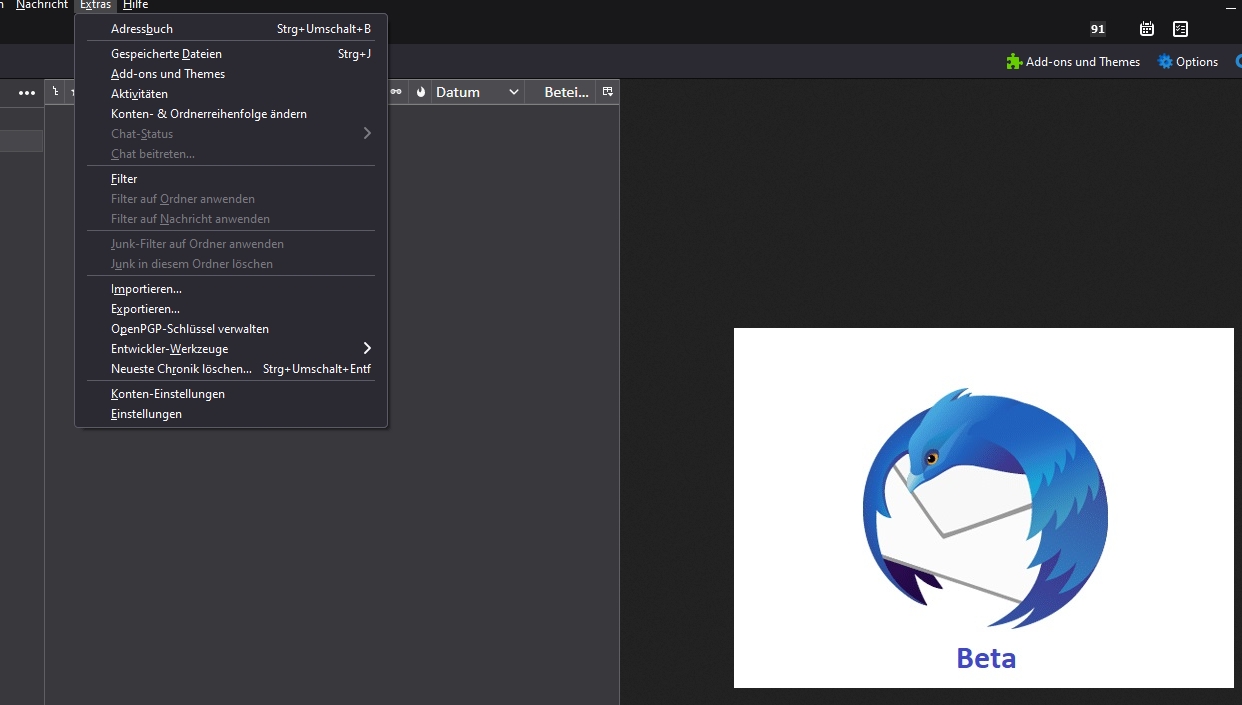
Task: Toggle the thread column icon in message list header
Action: (56, 92)
